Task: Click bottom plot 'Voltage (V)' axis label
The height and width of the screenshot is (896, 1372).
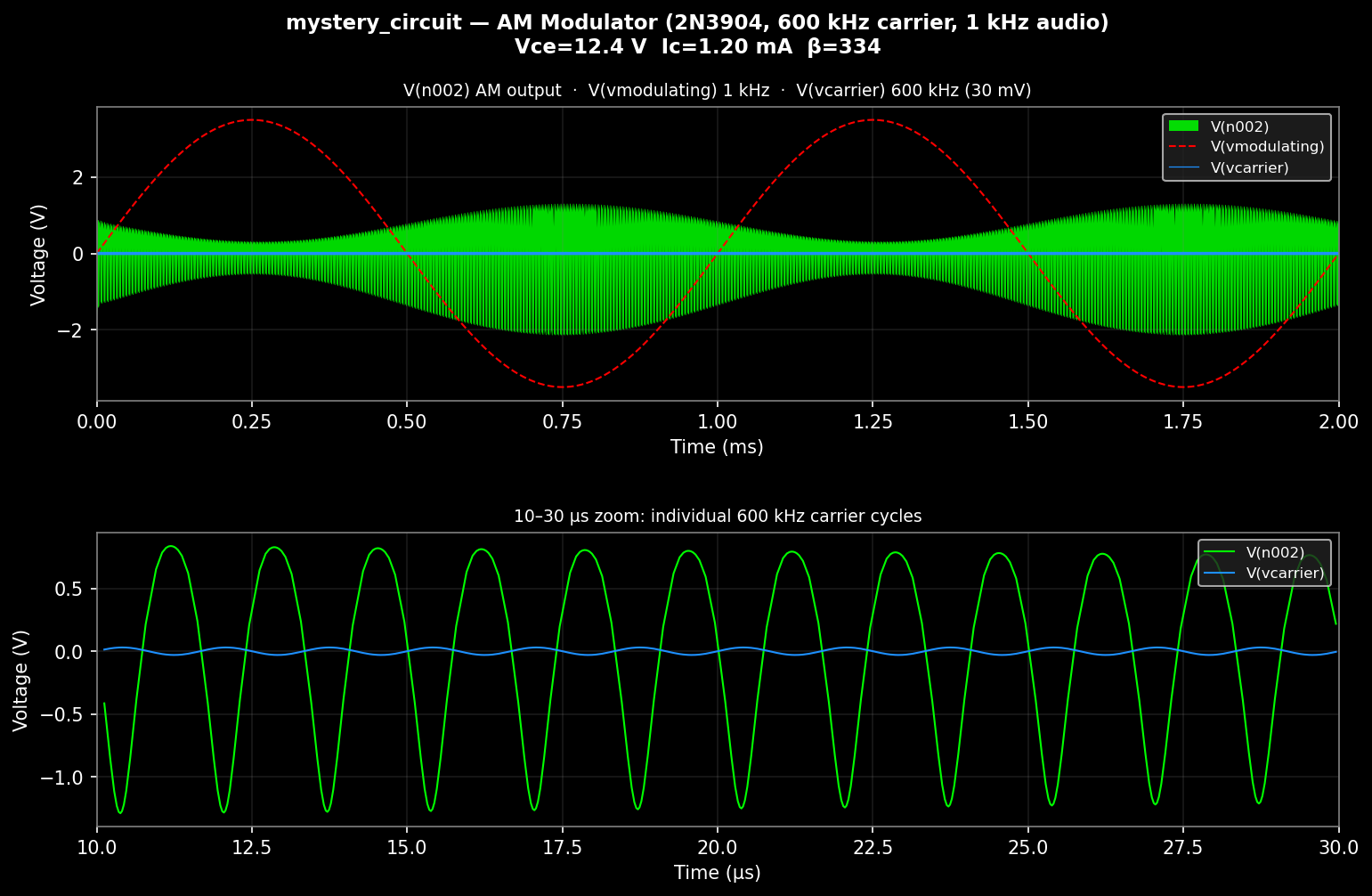Action: pyautogui.click(x=20, y=680)
